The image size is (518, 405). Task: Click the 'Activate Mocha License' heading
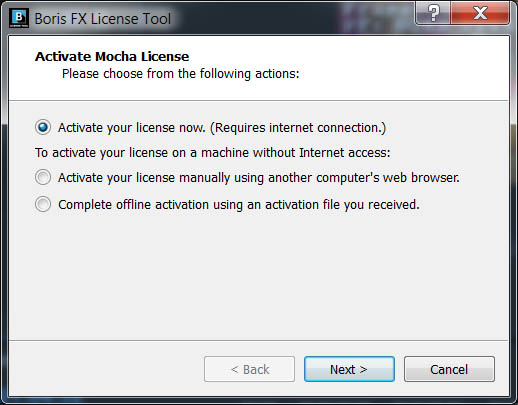(x=112, y=56)
